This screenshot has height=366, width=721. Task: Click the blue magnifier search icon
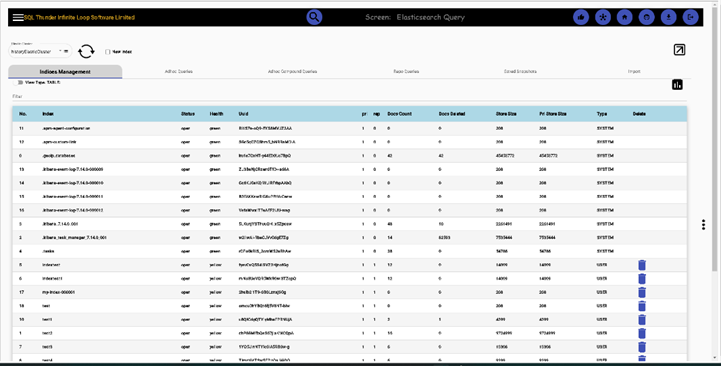tap(314, 17)
